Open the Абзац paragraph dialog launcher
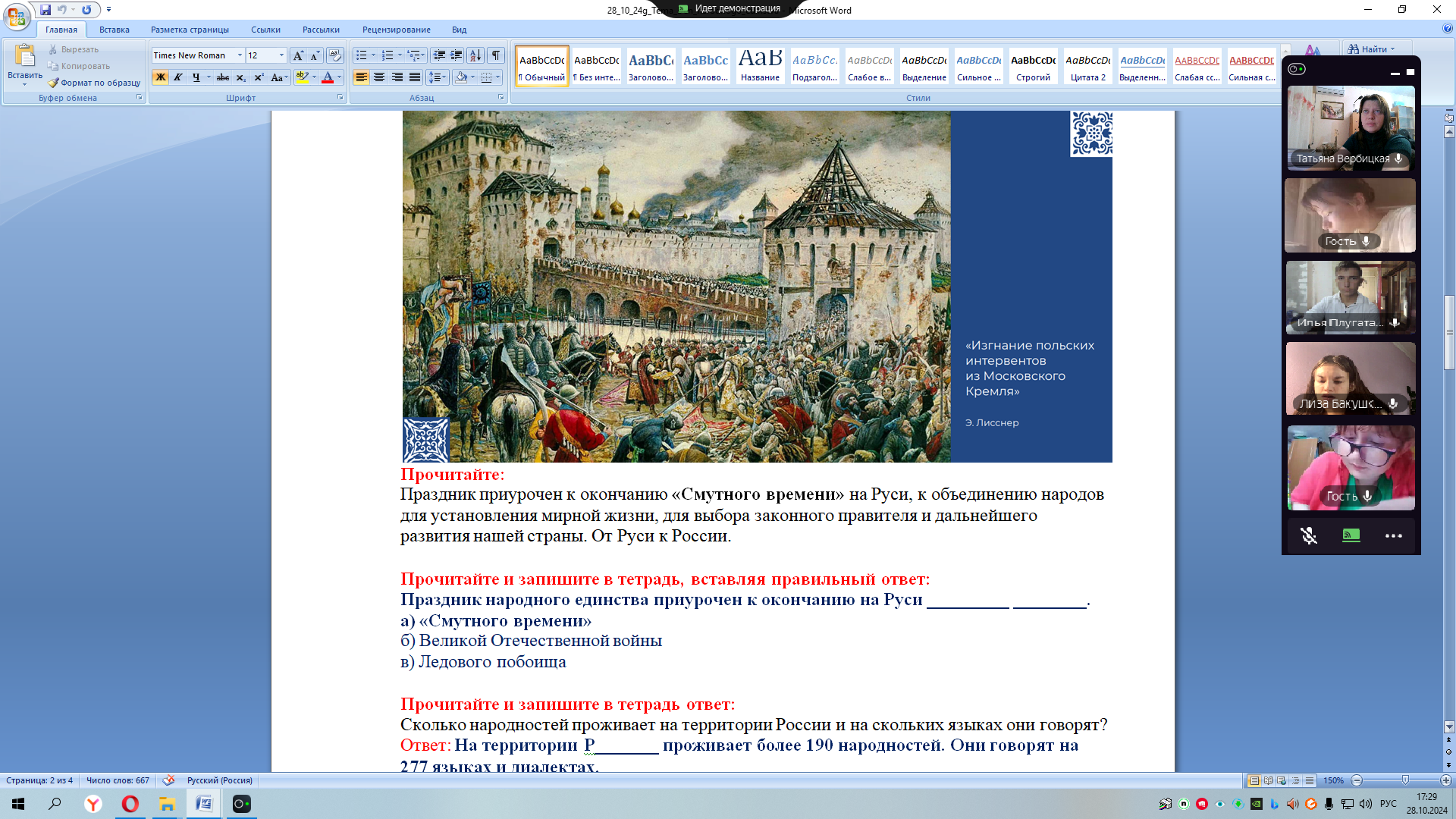1456x819 pixels. [x=500, y=98]
